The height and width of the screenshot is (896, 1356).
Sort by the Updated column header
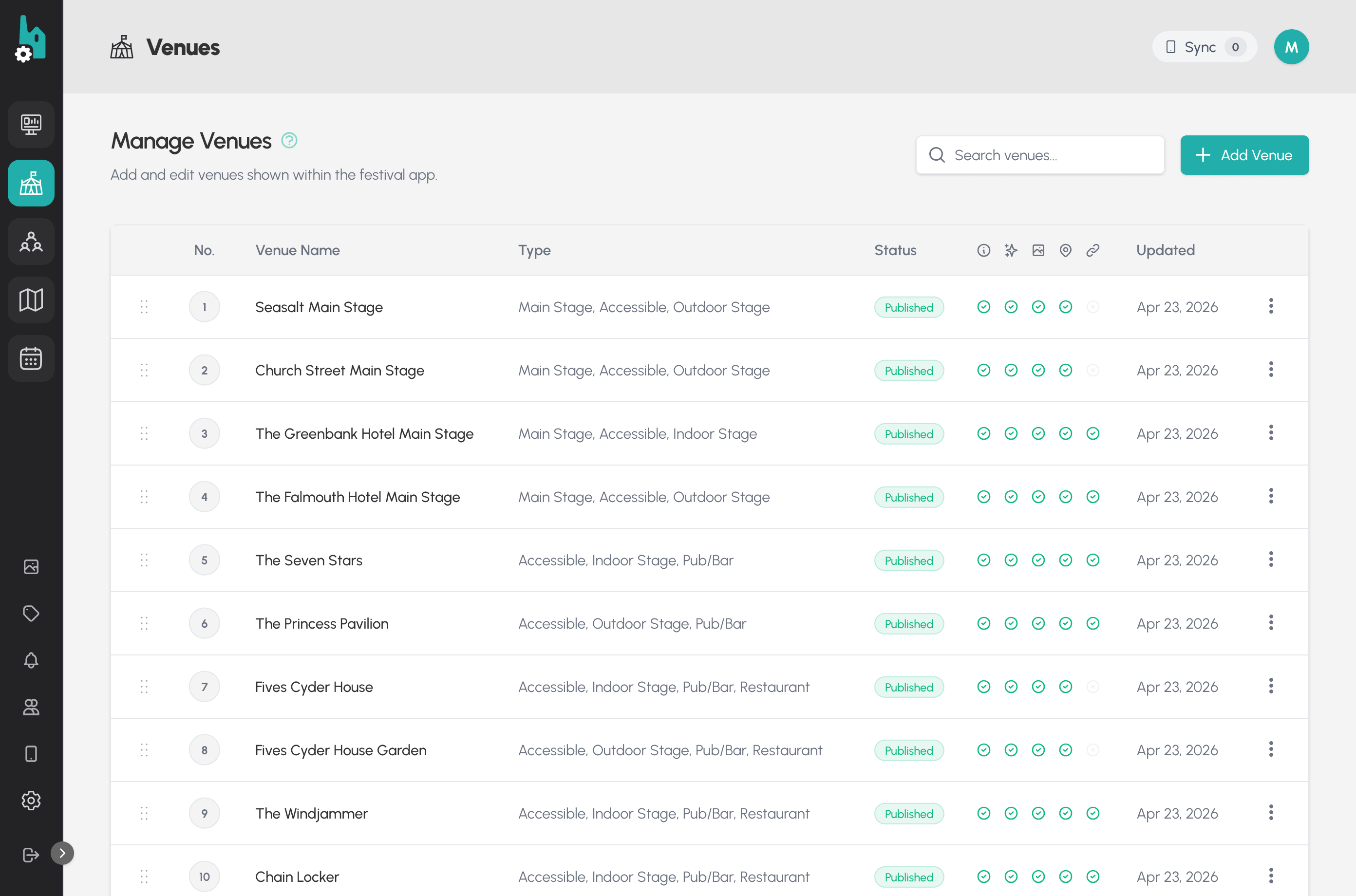[x=1165, y=250]
